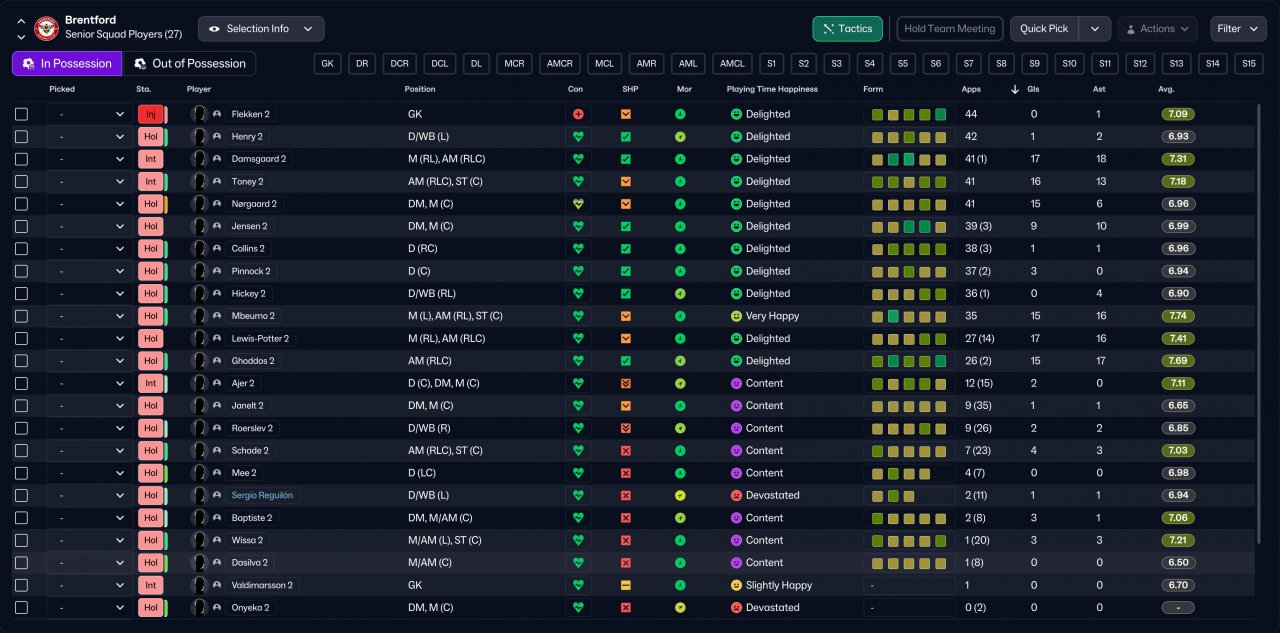The image size is (1280, 633).
Task: Switch to the Out of Possession tab
Action: click(x=189, y=64)
